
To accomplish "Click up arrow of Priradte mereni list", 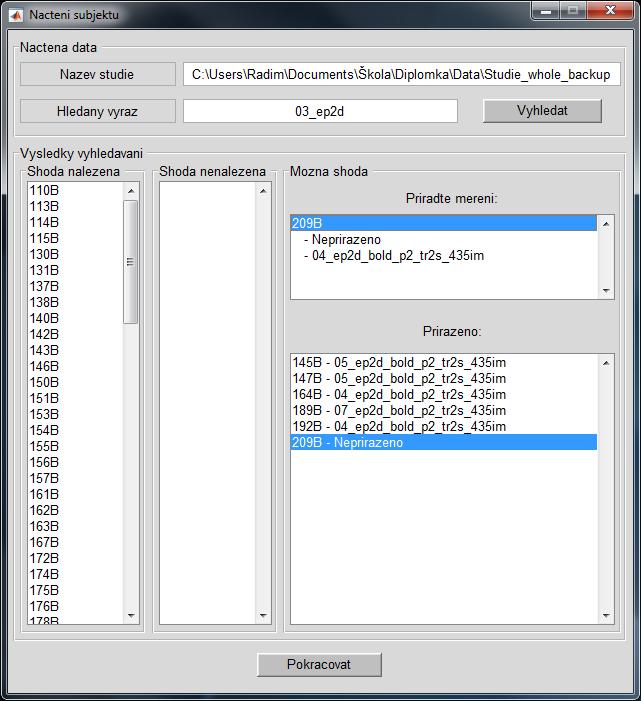I will pos(606,224).
